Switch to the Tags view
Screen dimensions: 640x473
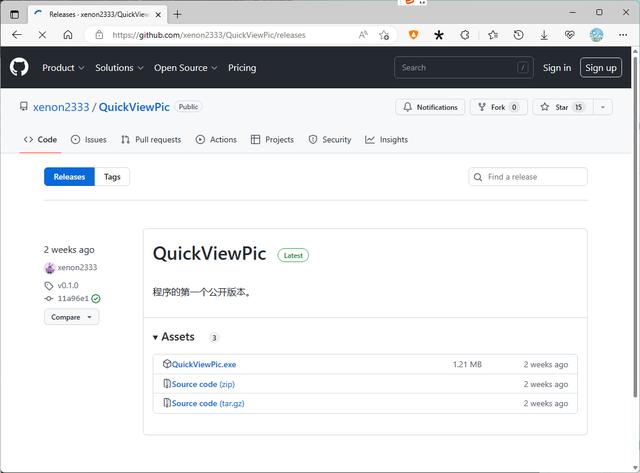(x=112, y=177)
